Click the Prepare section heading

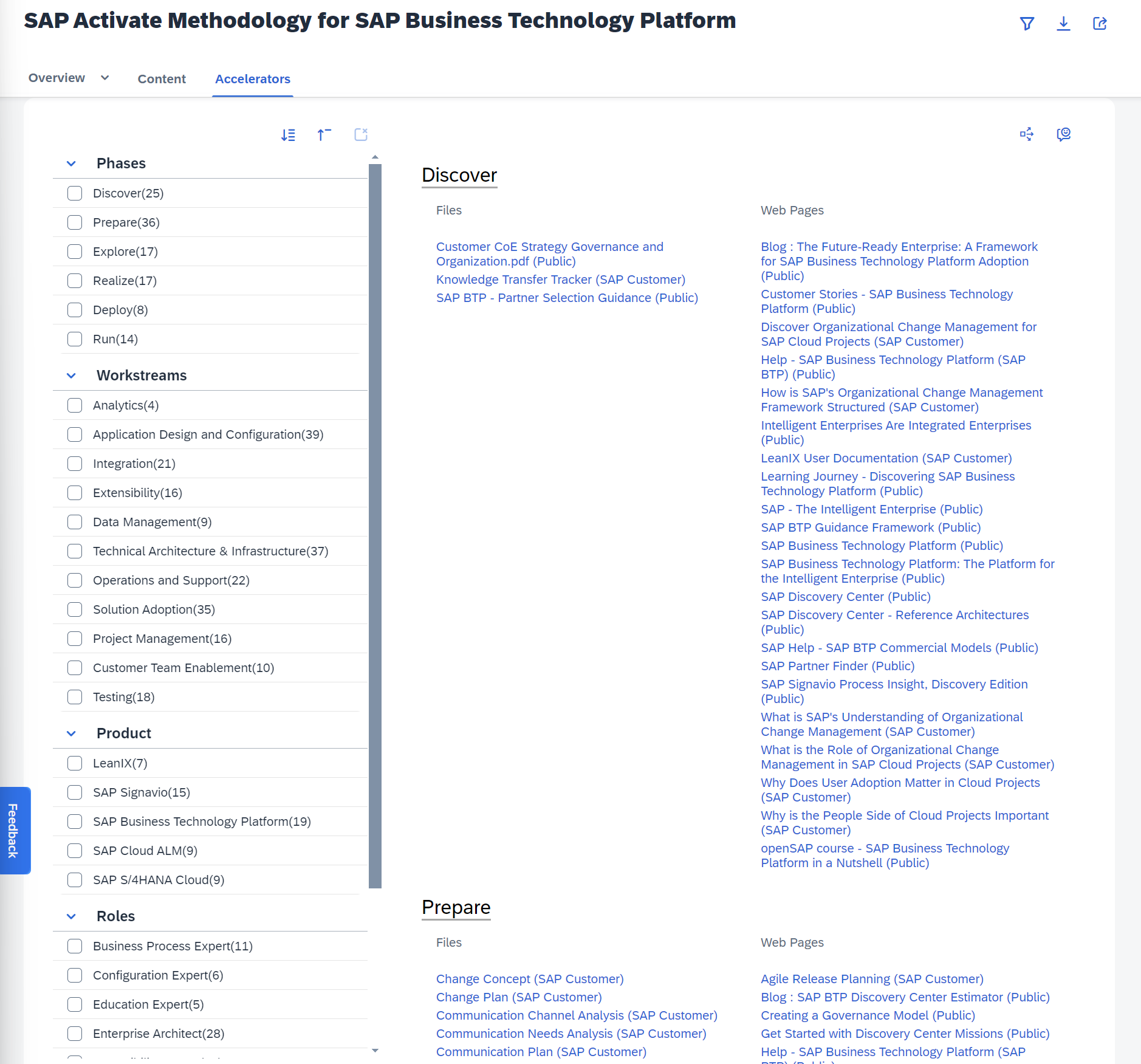tap(456, 907)
